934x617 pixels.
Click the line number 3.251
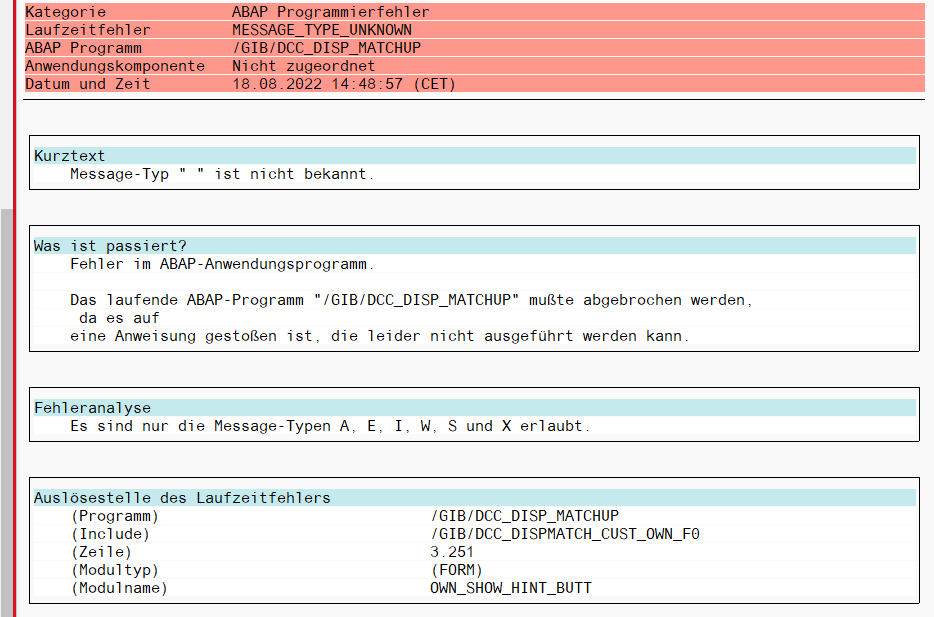pyautogui.click(x=452, y=552)
